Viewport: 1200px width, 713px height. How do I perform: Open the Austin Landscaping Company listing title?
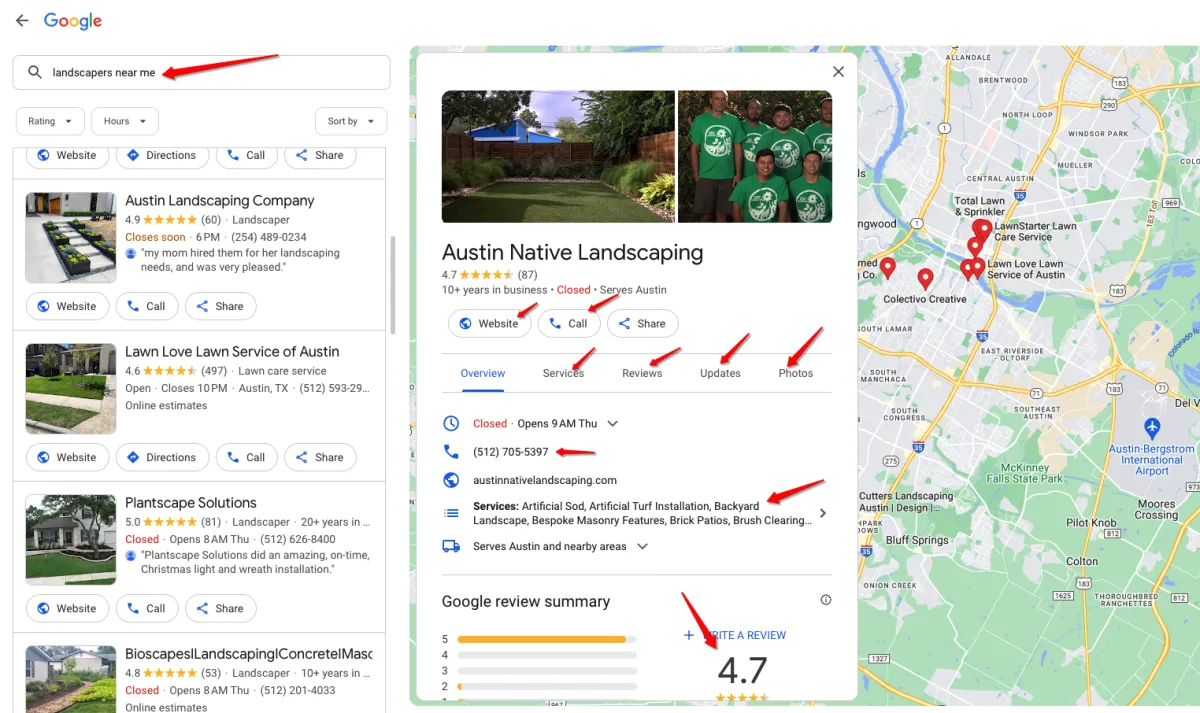click(x=220, y=201)
